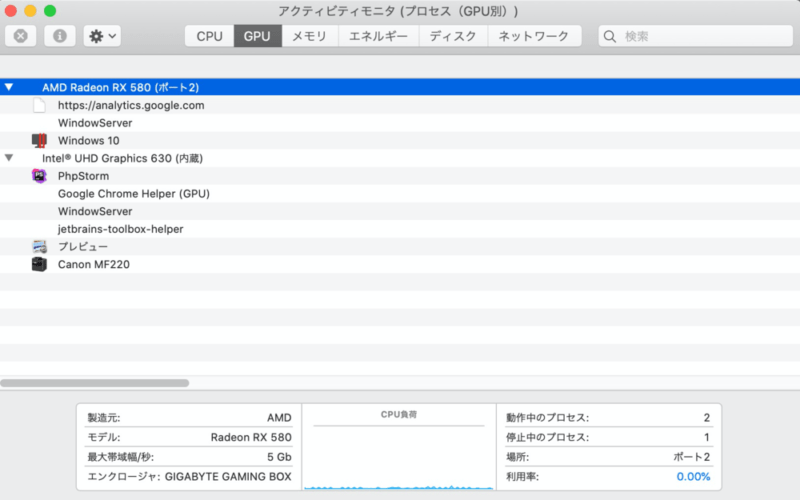Click the 場所 value ポート2
The height and width of the screenshot is (500, 800).
691,457
